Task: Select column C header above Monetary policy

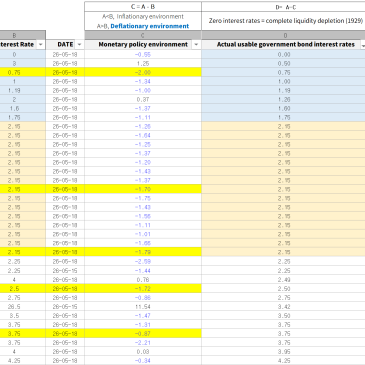Action: pos(143,35)
